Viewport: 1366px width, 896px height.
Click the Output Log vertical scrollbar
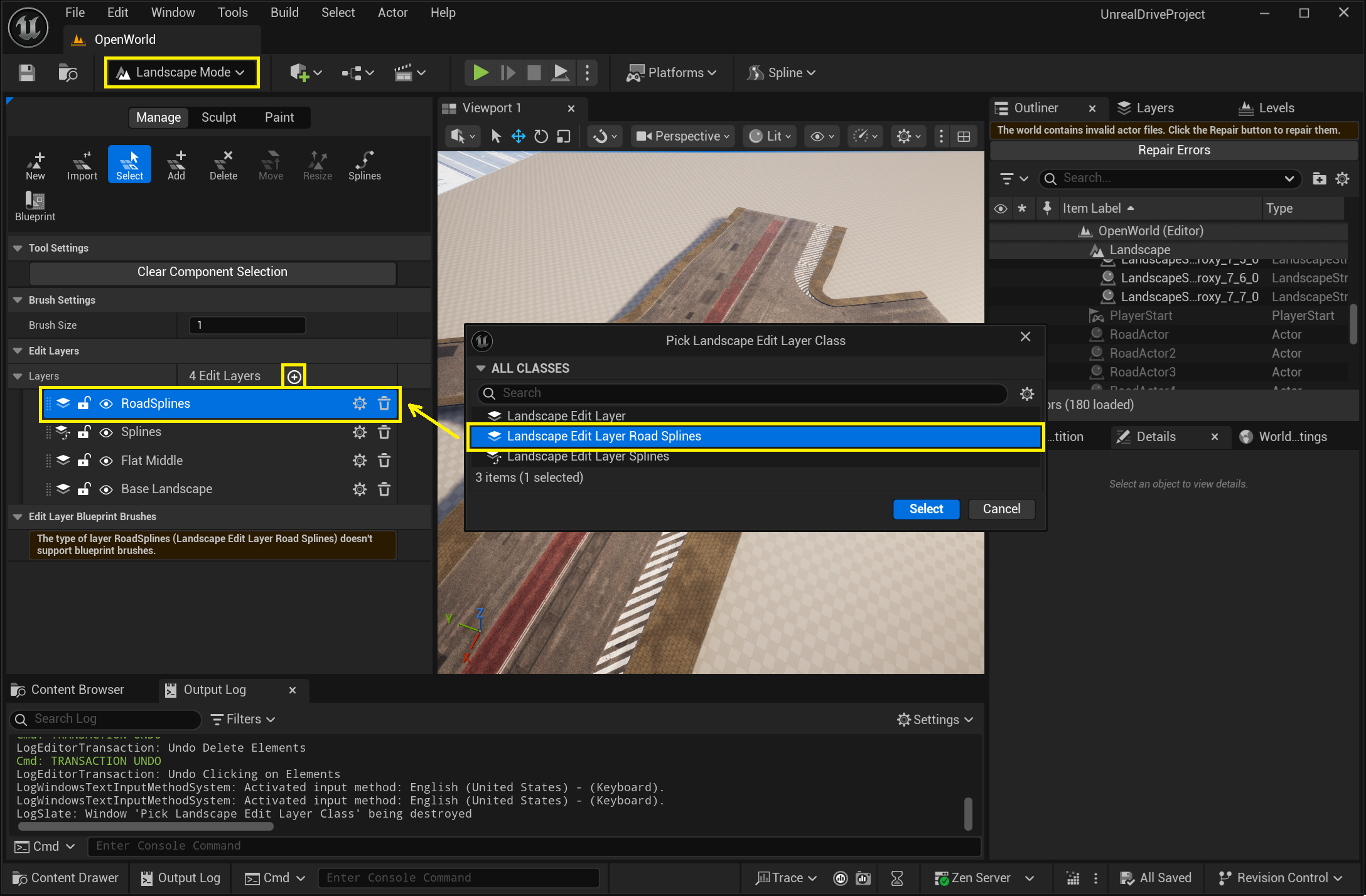point(968,814)
